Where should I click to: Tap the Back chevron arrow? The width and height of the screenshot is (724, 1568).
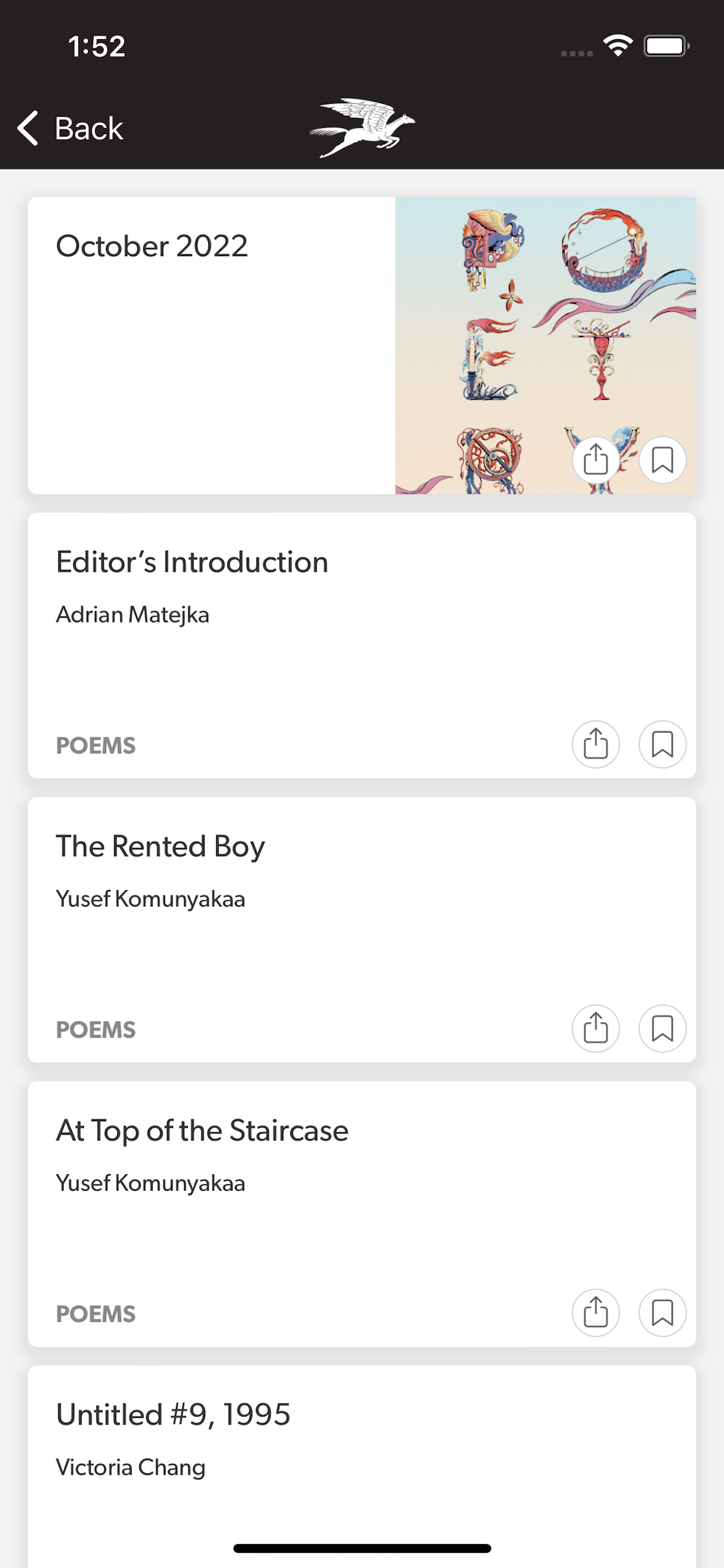[28, 128]
